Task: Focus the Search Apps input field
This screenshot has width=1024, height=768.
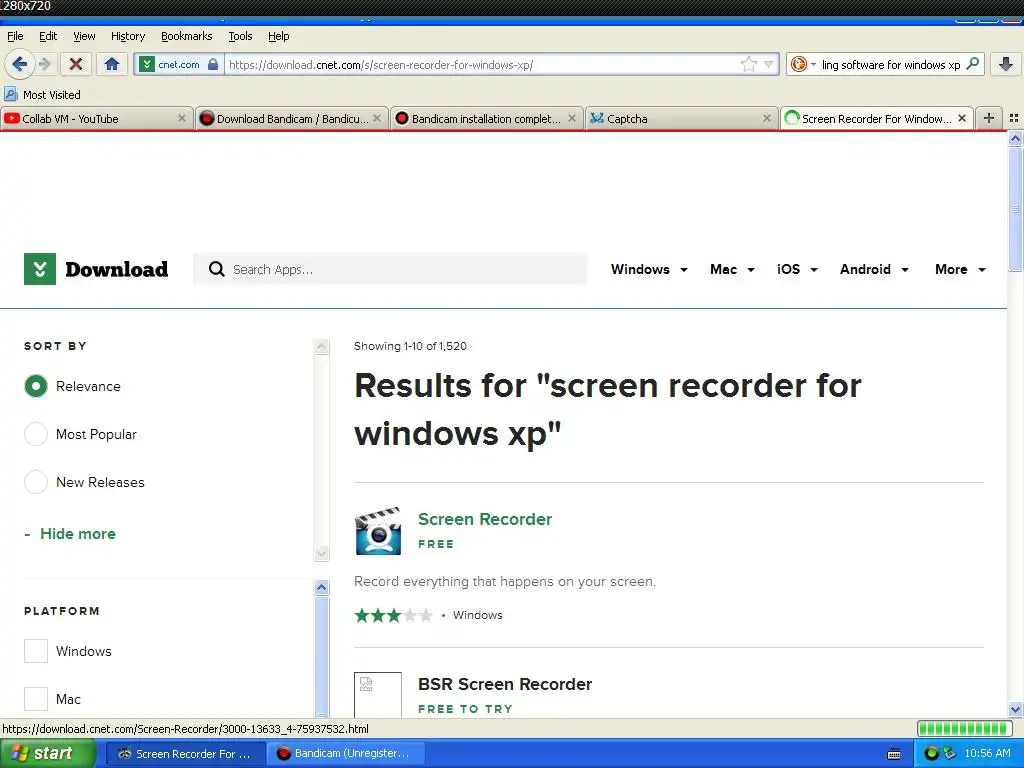Action: tap(390, 269)
